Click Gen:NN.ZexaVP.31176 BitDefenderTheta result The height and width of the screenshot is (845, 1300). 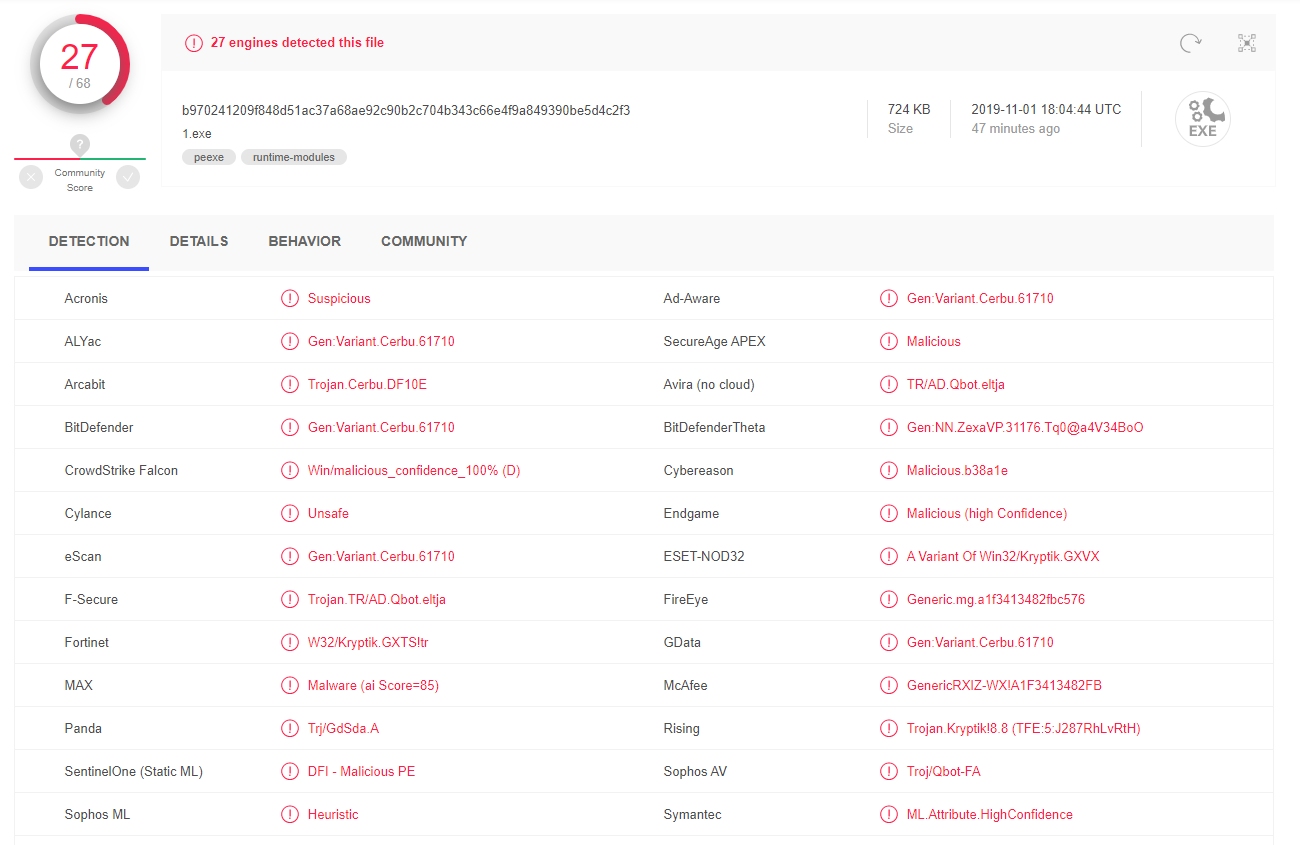[1025, 427]
